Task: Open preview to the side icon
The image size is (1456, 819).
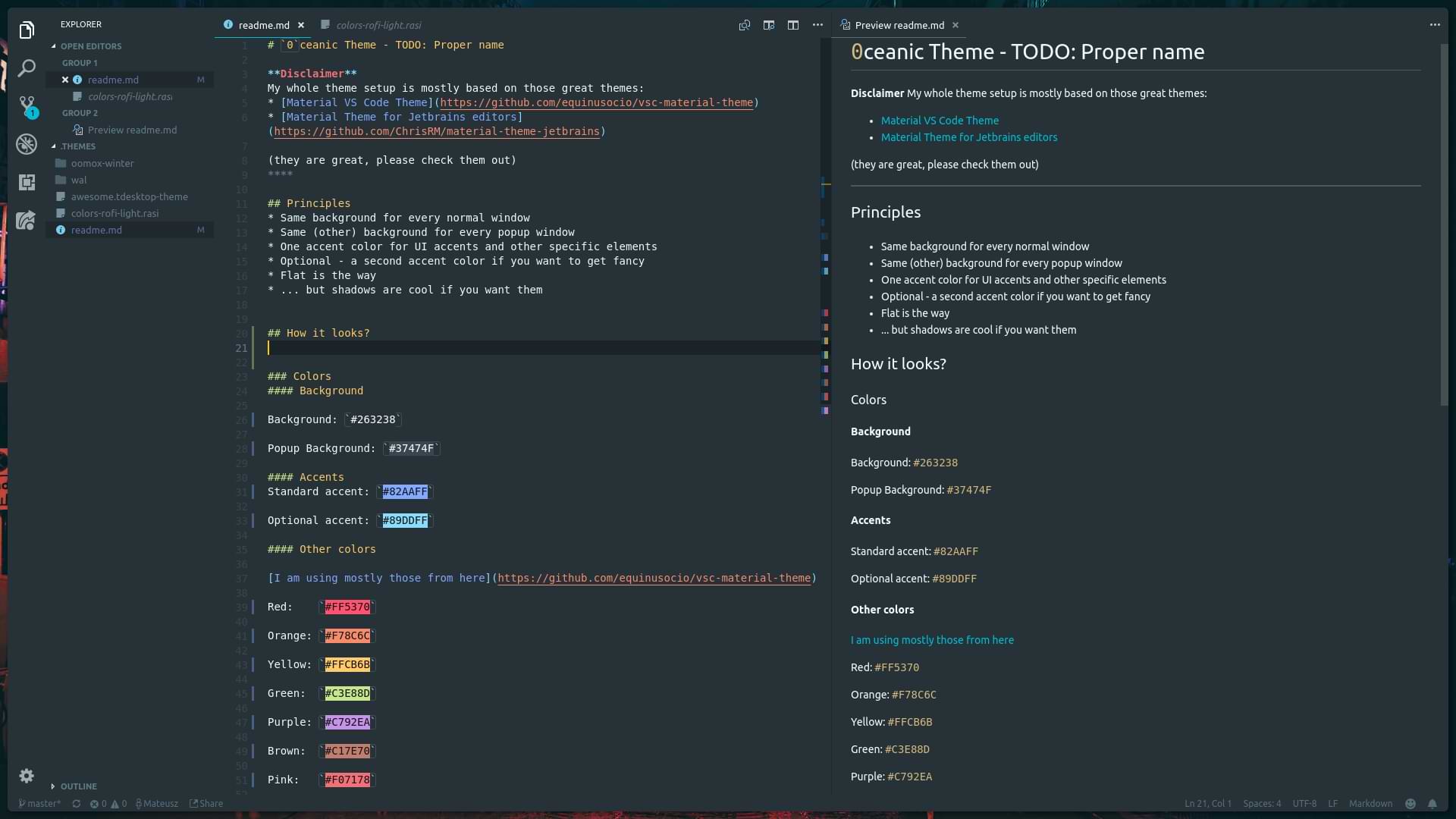Action: [768, 25]
